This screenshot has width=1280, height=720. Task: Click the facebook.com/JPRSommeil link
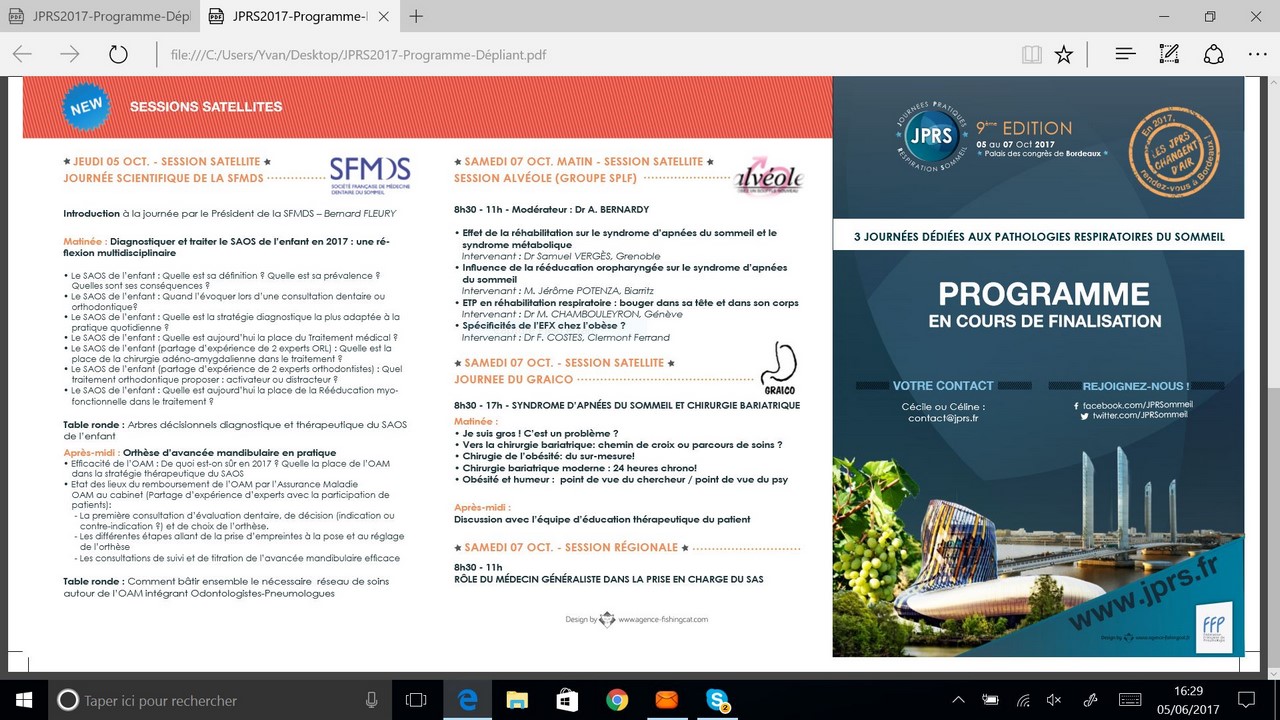coord(1138,404)
